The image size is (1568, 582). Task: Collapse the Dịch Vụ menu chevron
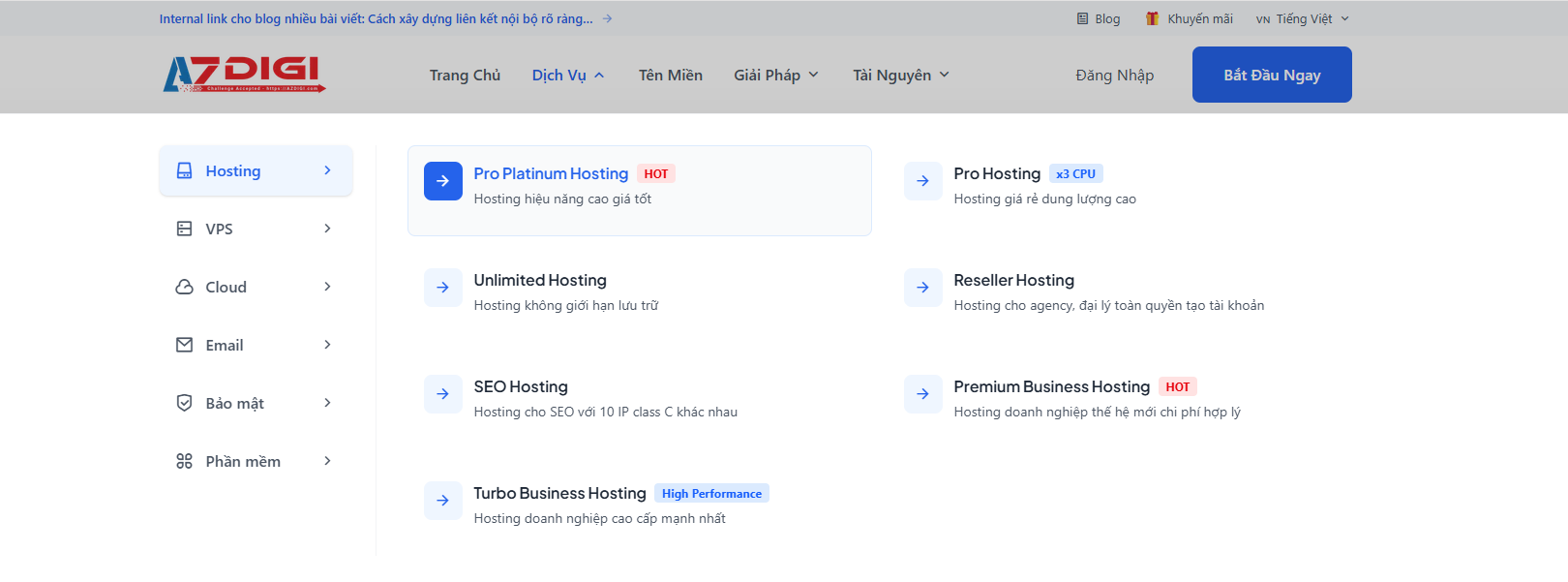(x=599, y=76)
